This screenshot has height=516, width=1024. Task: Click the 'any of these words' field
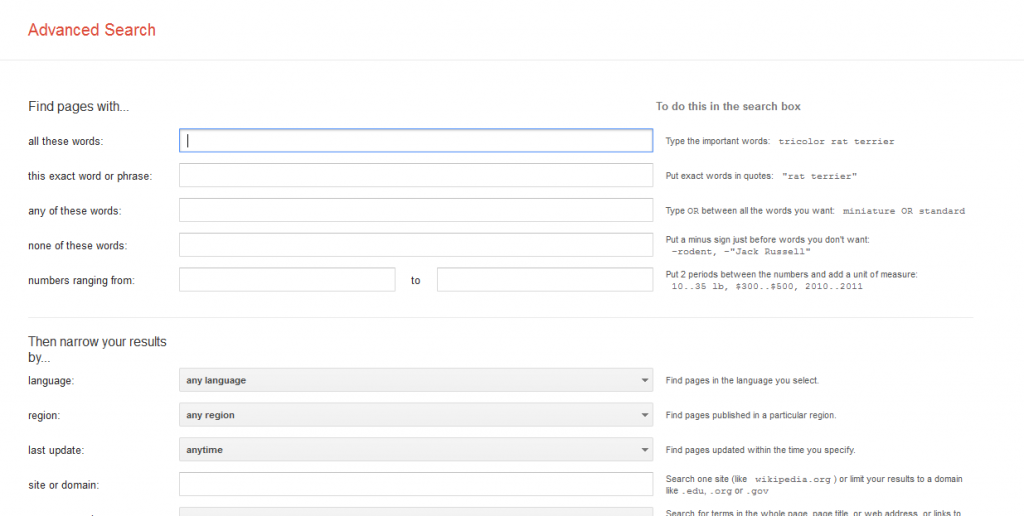pos(416,210)
